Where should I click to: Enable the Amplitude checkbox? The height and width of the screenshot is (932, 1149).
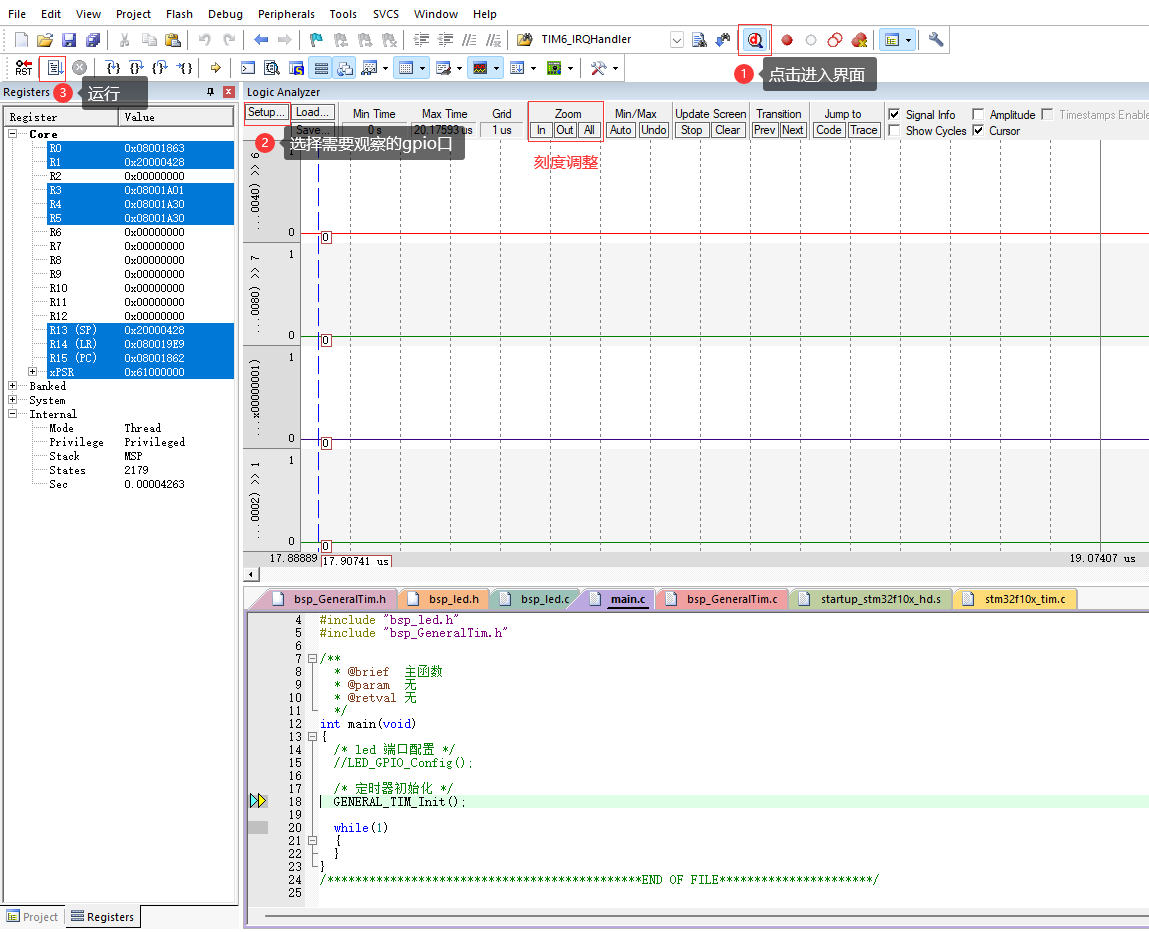coord(978,114)
